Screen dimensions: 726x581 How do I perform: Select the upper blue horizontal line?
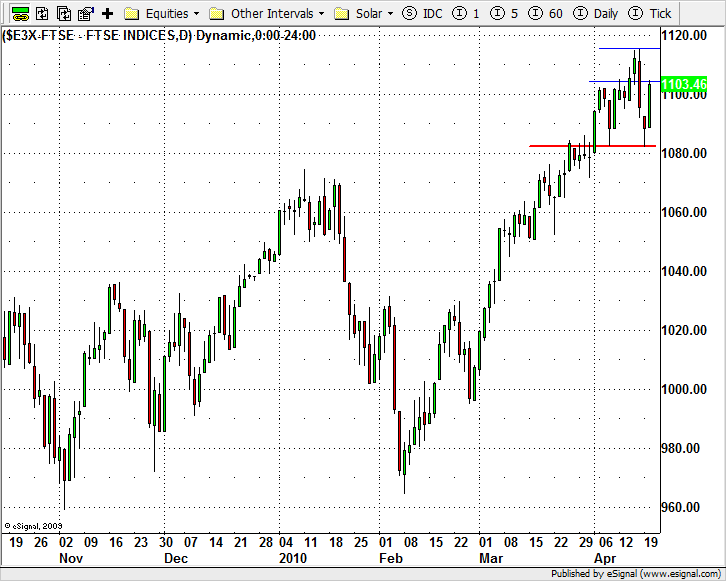pos(629,48)
